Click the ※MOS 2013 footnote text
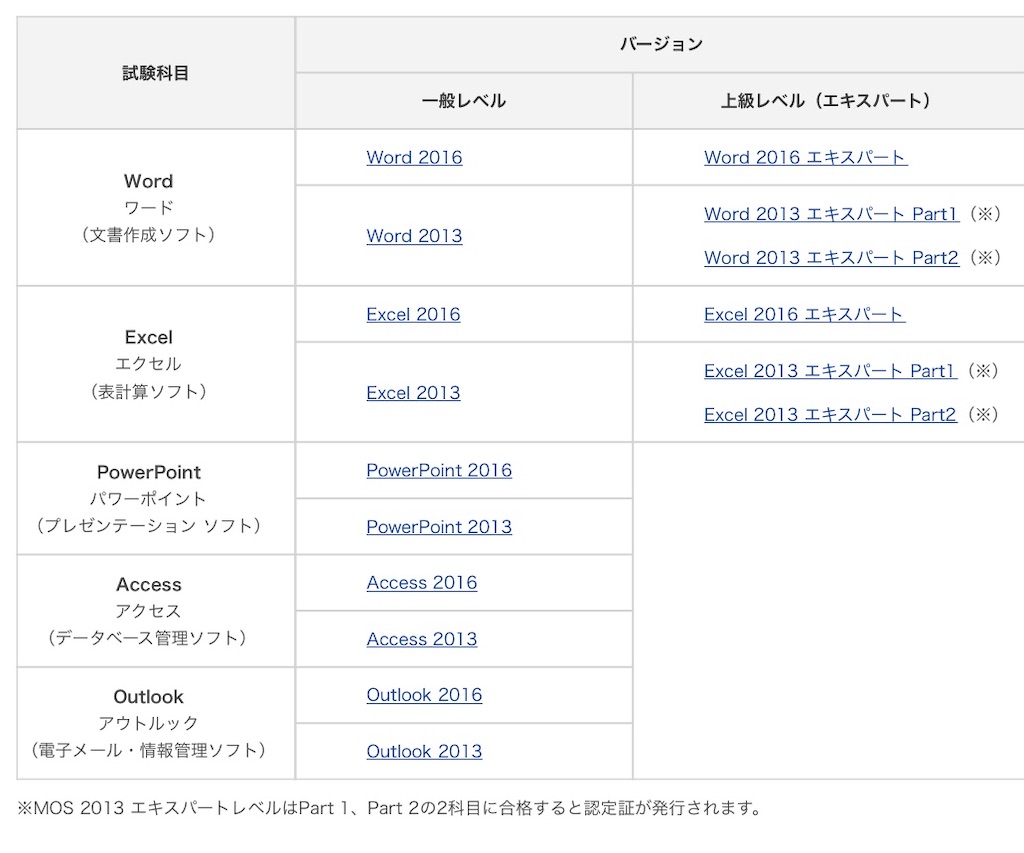The height and width of the screenshot is (853, 1024). click(389, 809)
